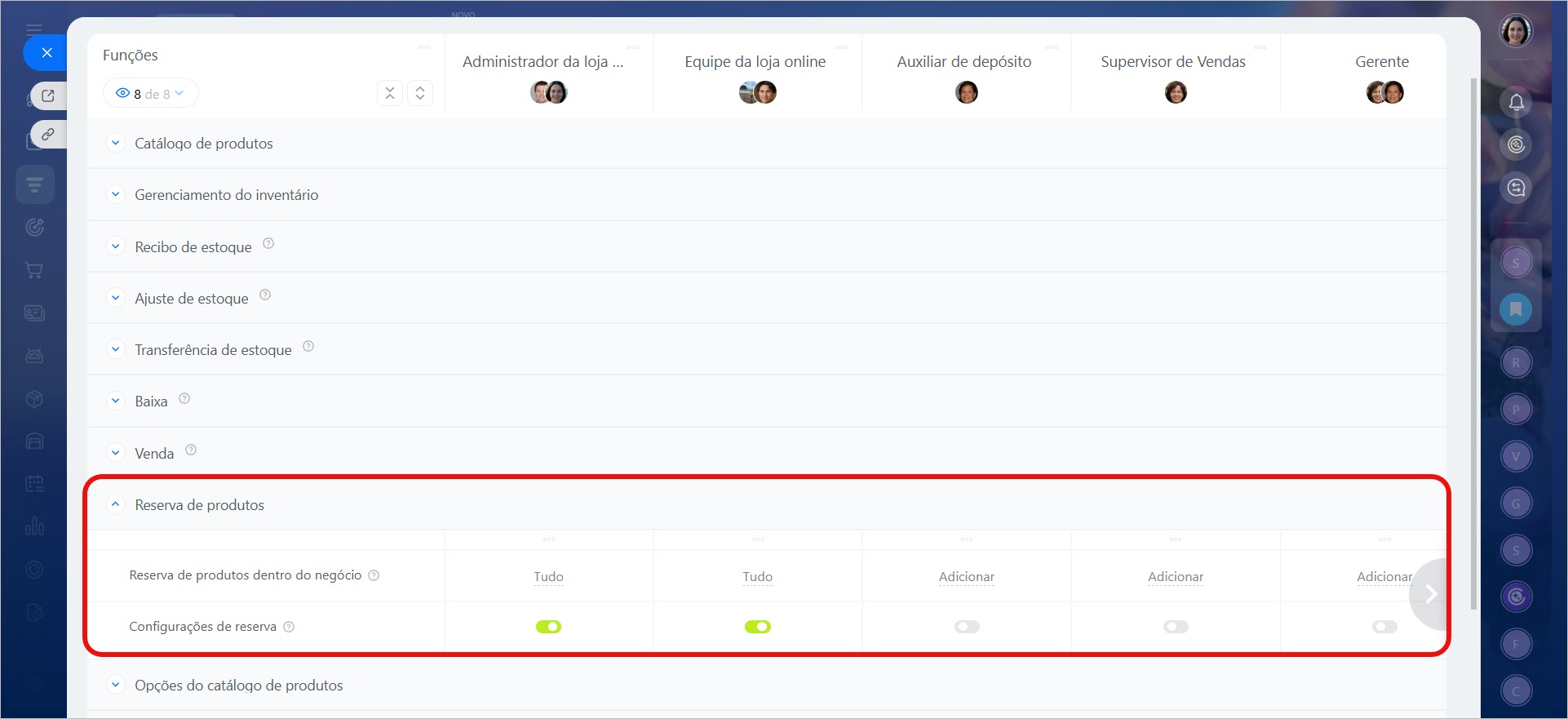Viewport: 1568px width, 719px height.
Task: Open the bookmark icon in right sidebar
Action: 1516,309
